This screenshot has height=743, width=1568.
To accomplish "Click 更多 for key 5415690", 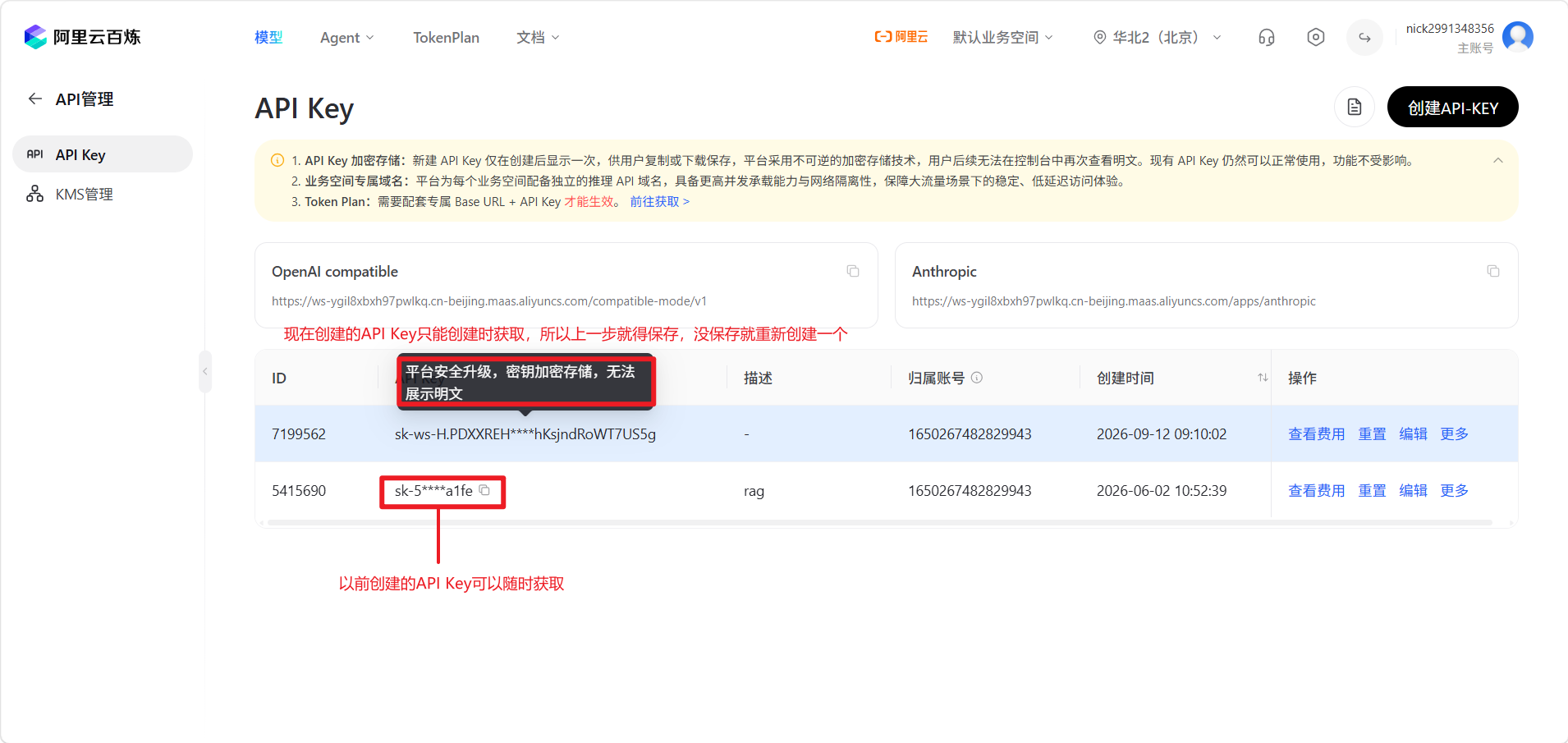I will 1454,490.
